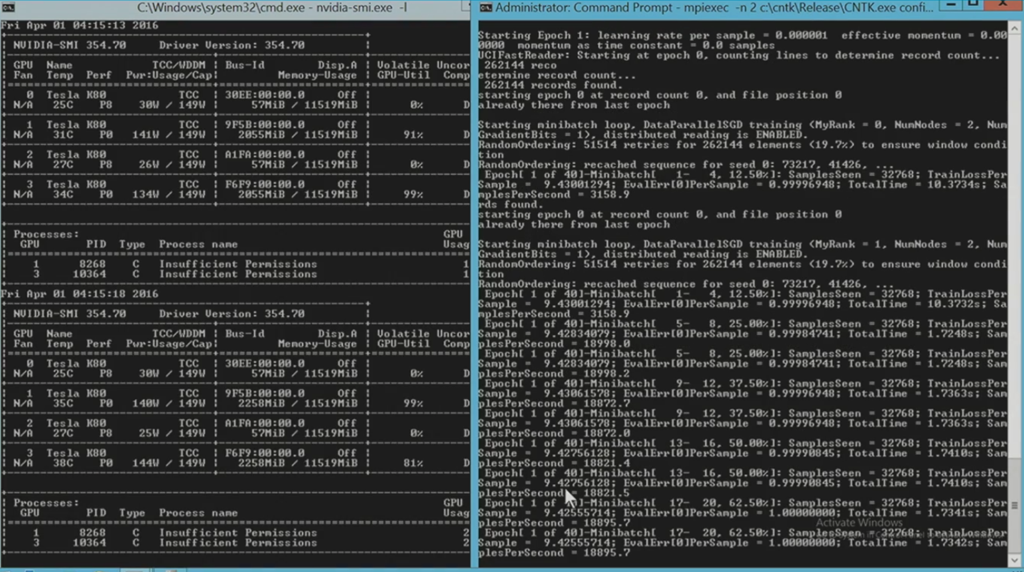Click samples-per-second value '18872.0'
This screenshot has width=1024, height=572.
pos(607,434)
